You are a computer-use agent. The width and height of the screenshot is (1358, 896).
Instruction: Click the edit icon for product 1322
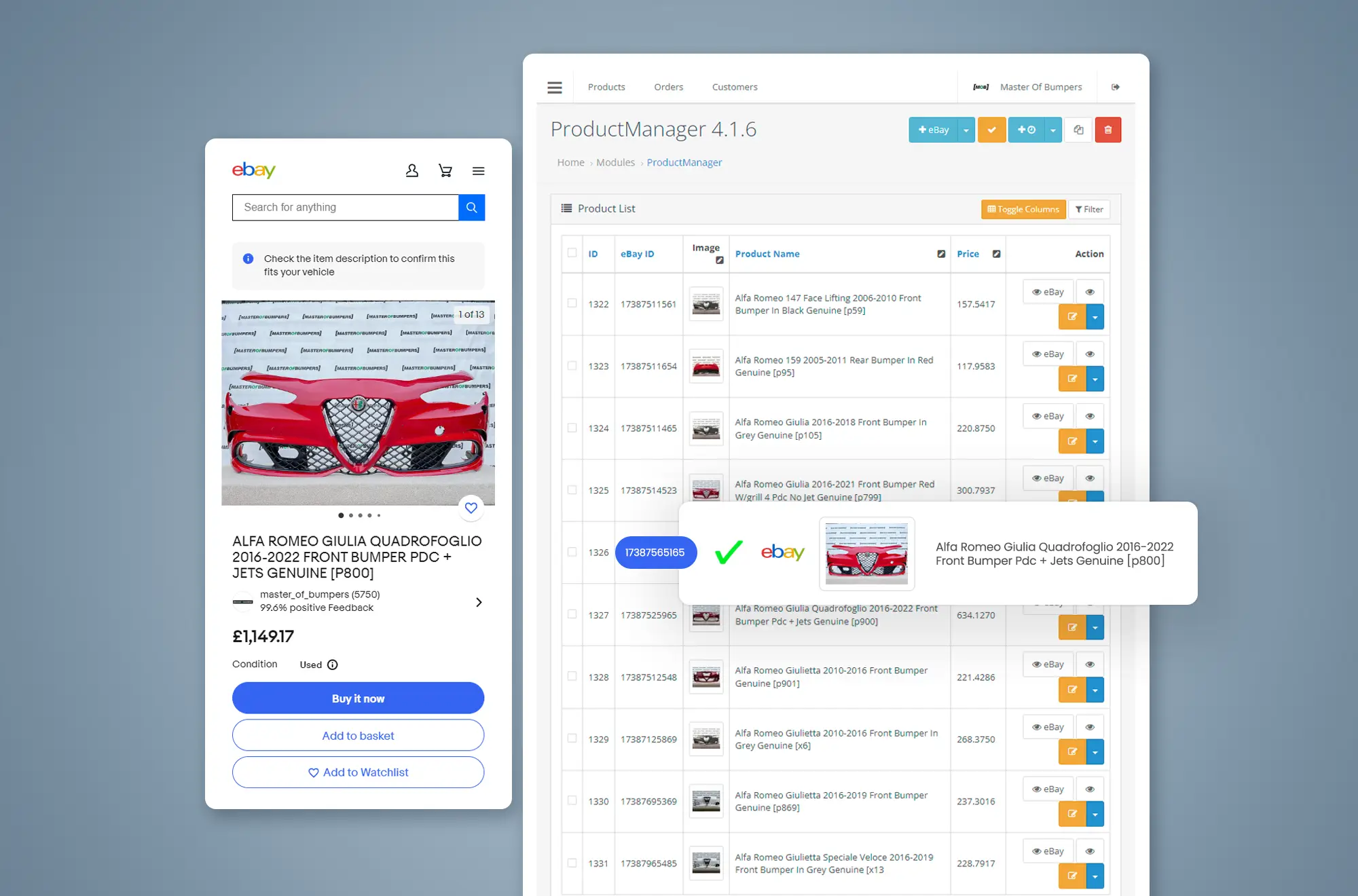[x=1072, y=316]
